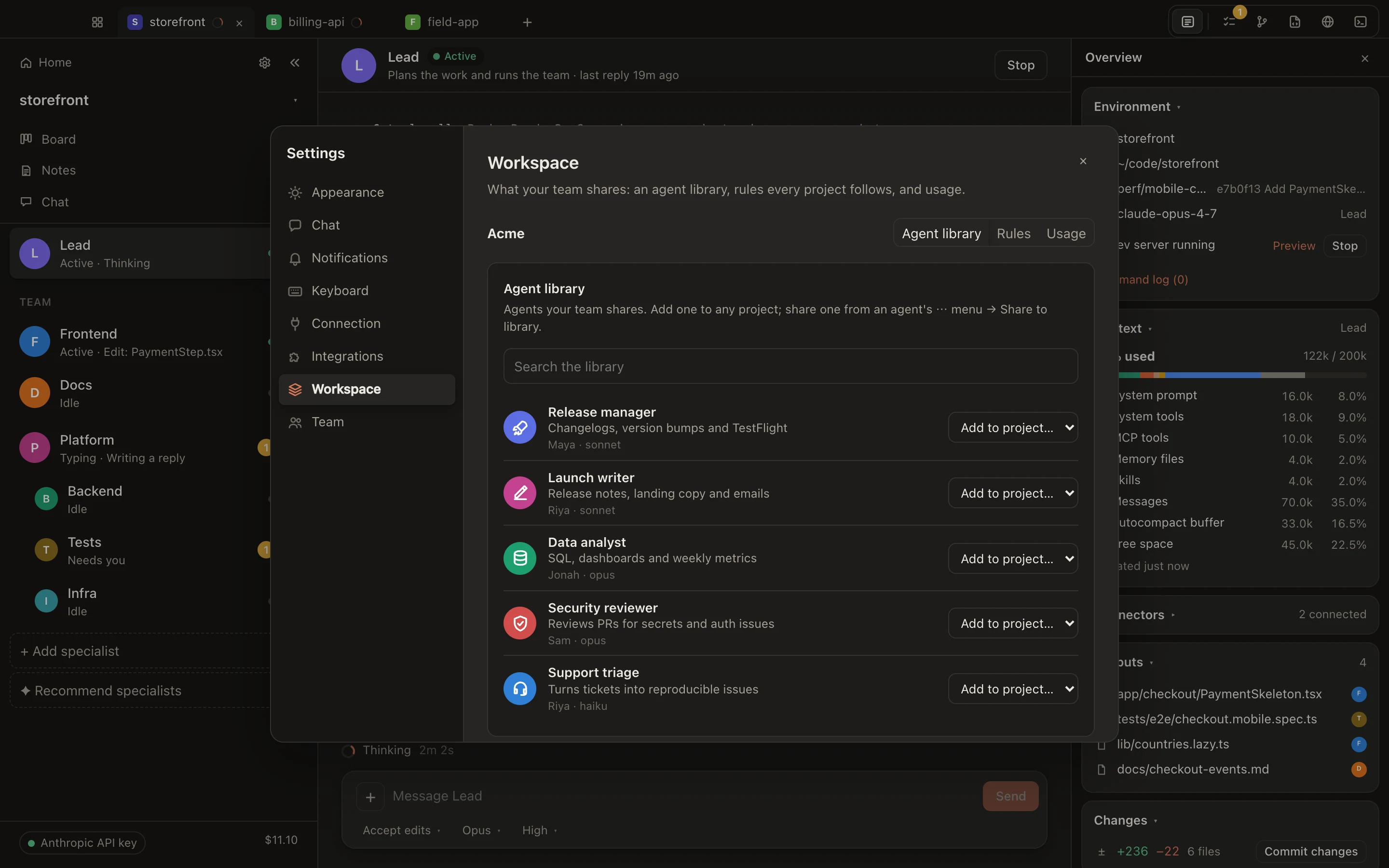Open the project grid icon in tab bar
Viewport: 1389px width, 868px height.
point(97,22)
